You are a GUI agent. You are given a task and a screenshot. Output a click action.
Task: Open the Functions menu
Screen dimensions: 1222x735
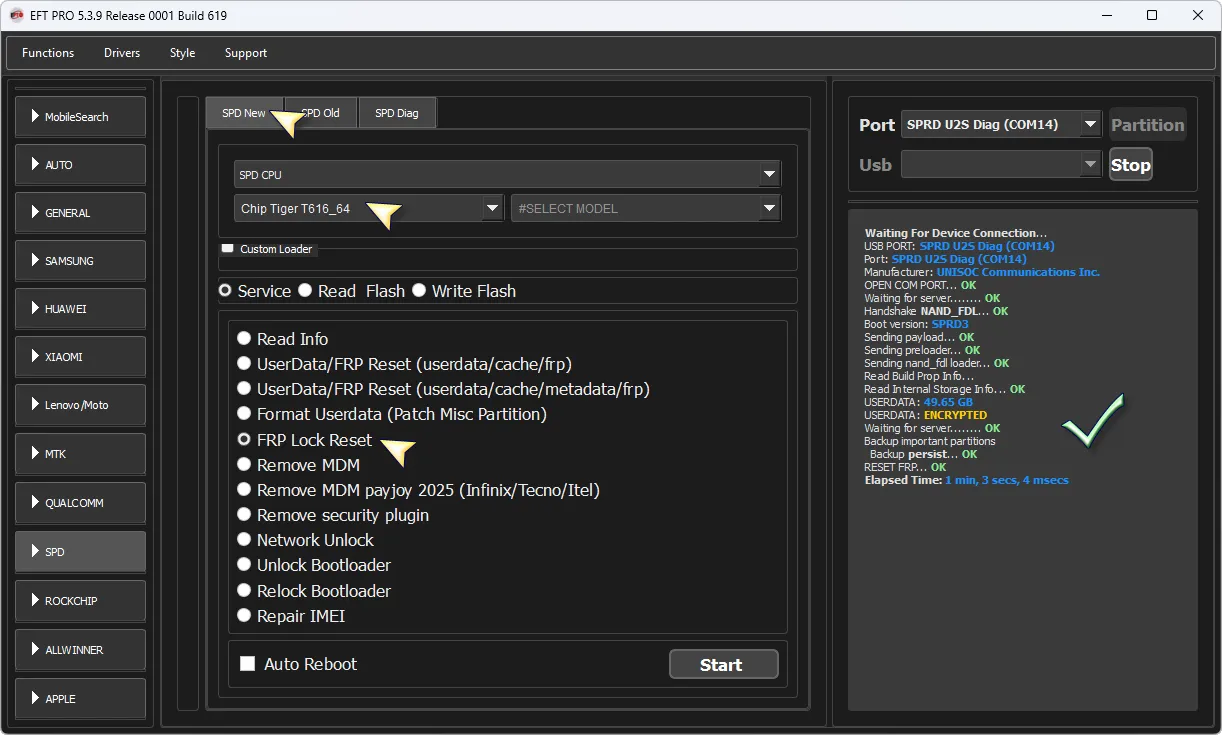click(48, 53)
